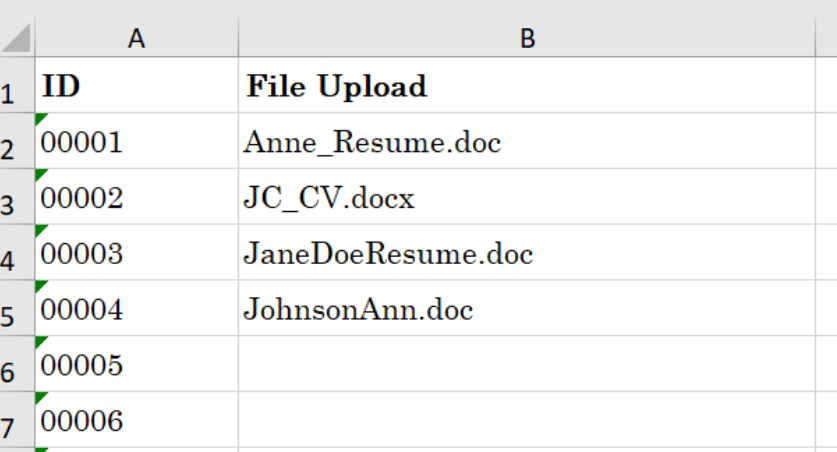This screenshot has width=837, height=452.
Task: Select cell containing JC_CV.docx
Action: click(527, 197)
